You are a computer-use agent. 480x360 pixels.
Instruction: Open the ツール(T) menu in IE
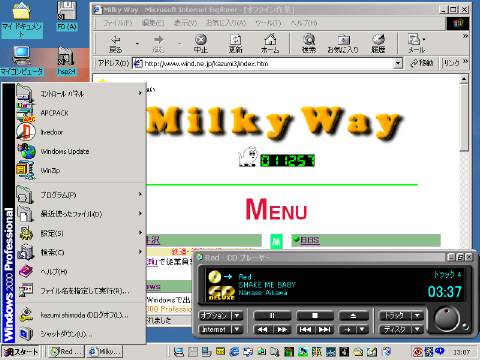tap(268, 23)
